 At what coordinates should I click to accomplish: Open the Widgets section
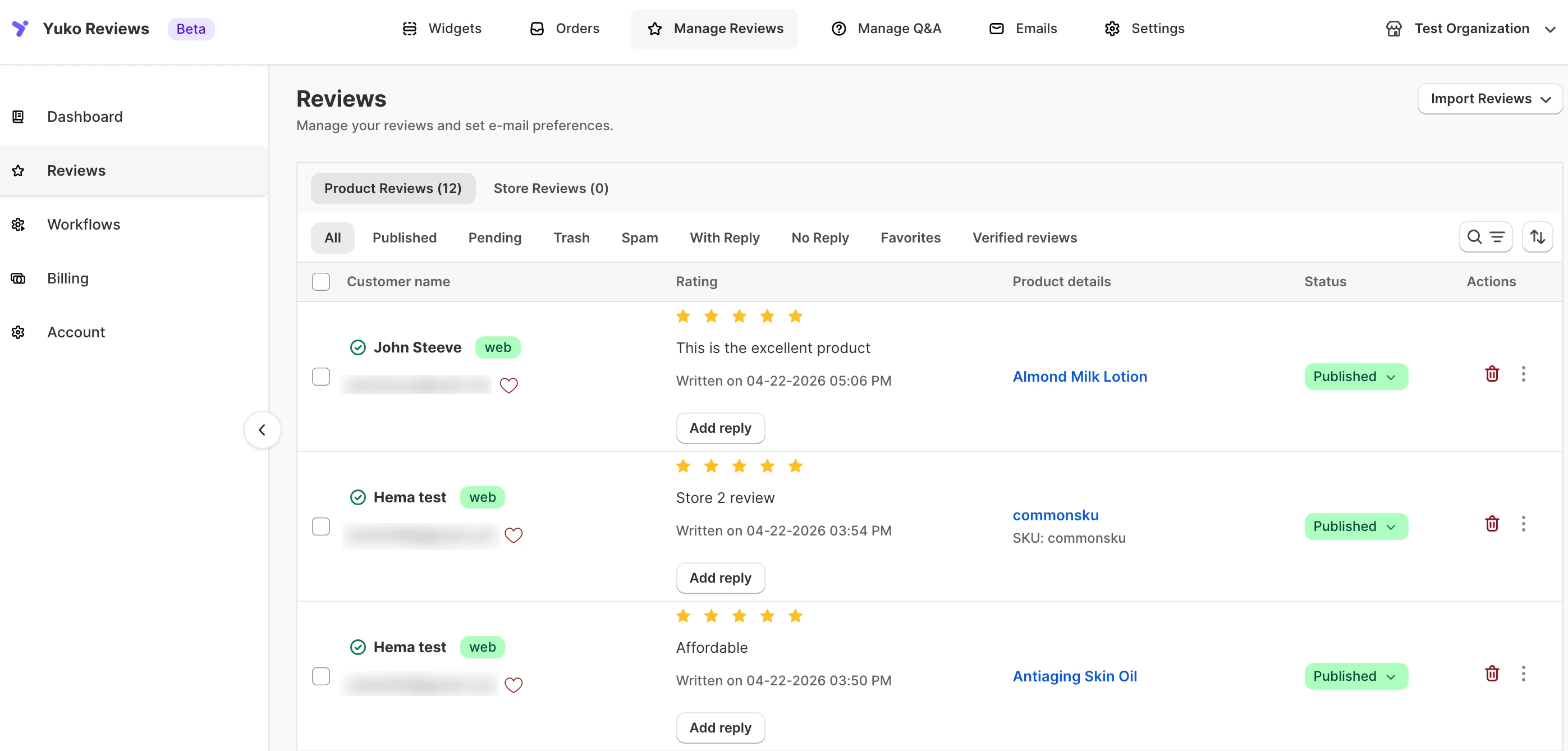[442, 29]
